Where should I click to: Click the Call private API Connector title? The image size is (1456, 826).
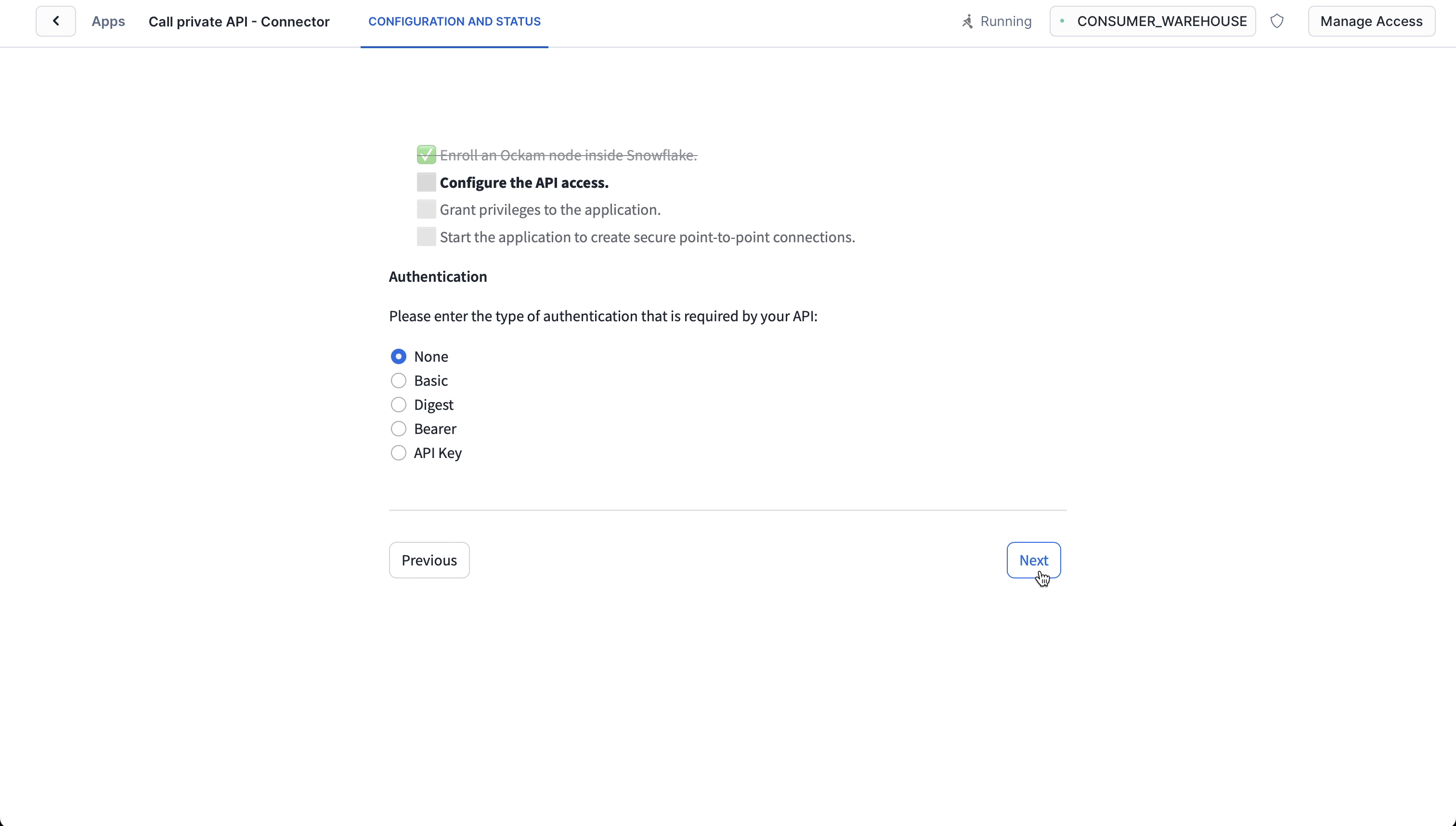[x=239, y=21]
